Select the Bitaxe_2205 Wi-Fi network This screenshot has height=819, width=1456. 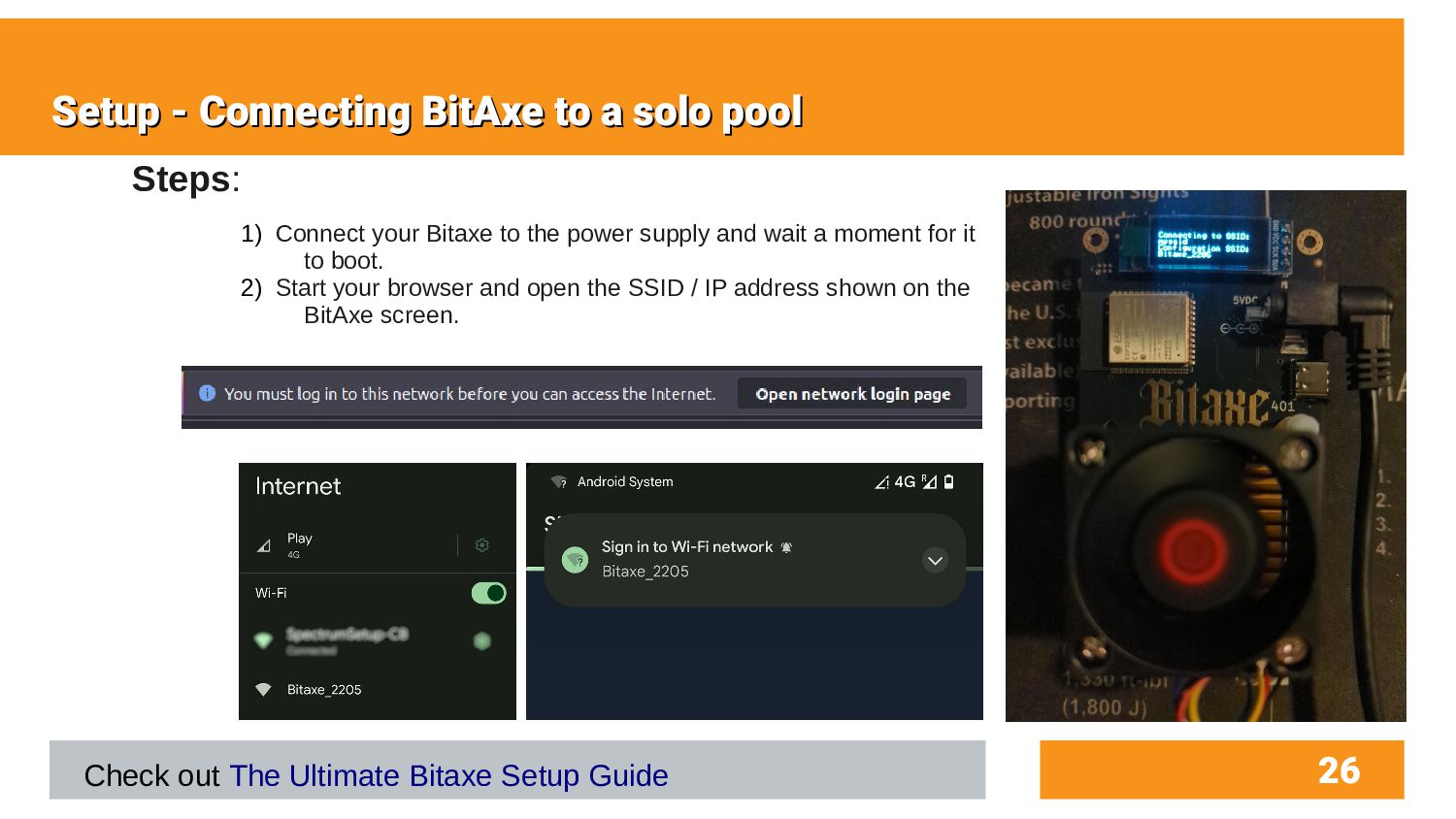[x=378, y=690]
